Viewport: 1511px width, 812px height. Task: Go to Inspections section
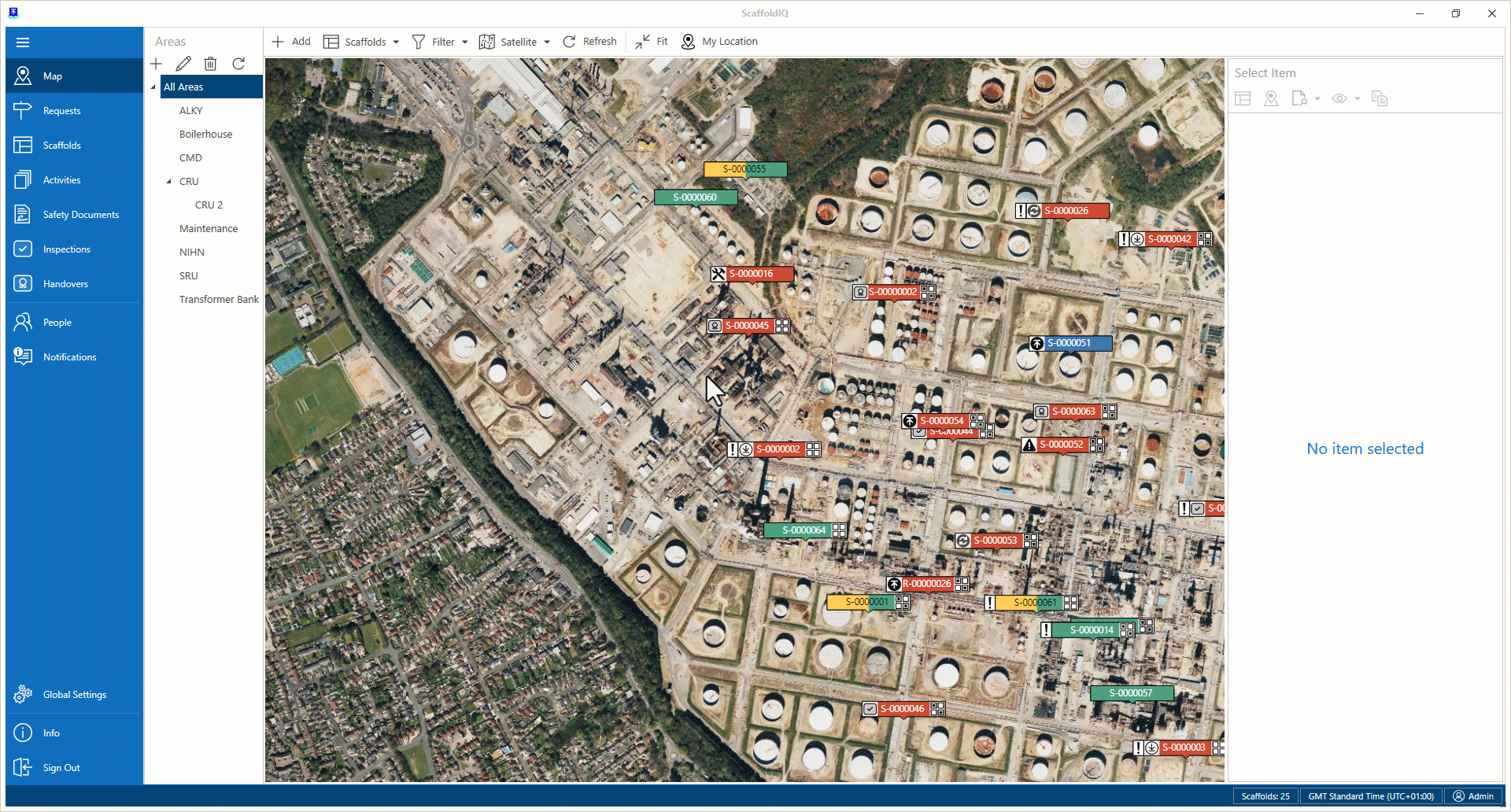[x=66, y=249]
